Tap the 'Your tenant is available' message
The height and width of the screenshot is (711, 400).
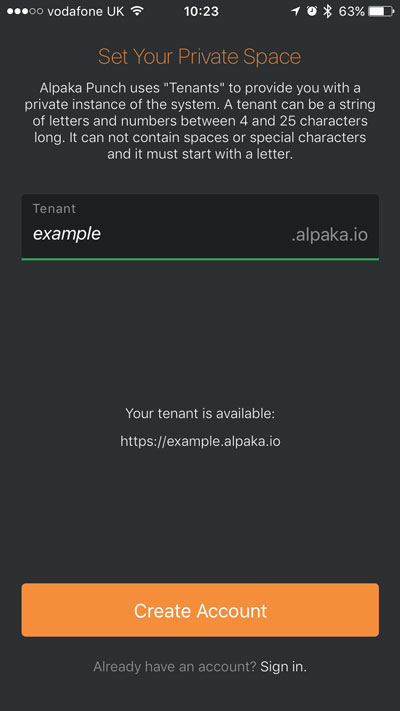[x=200, y=414]
